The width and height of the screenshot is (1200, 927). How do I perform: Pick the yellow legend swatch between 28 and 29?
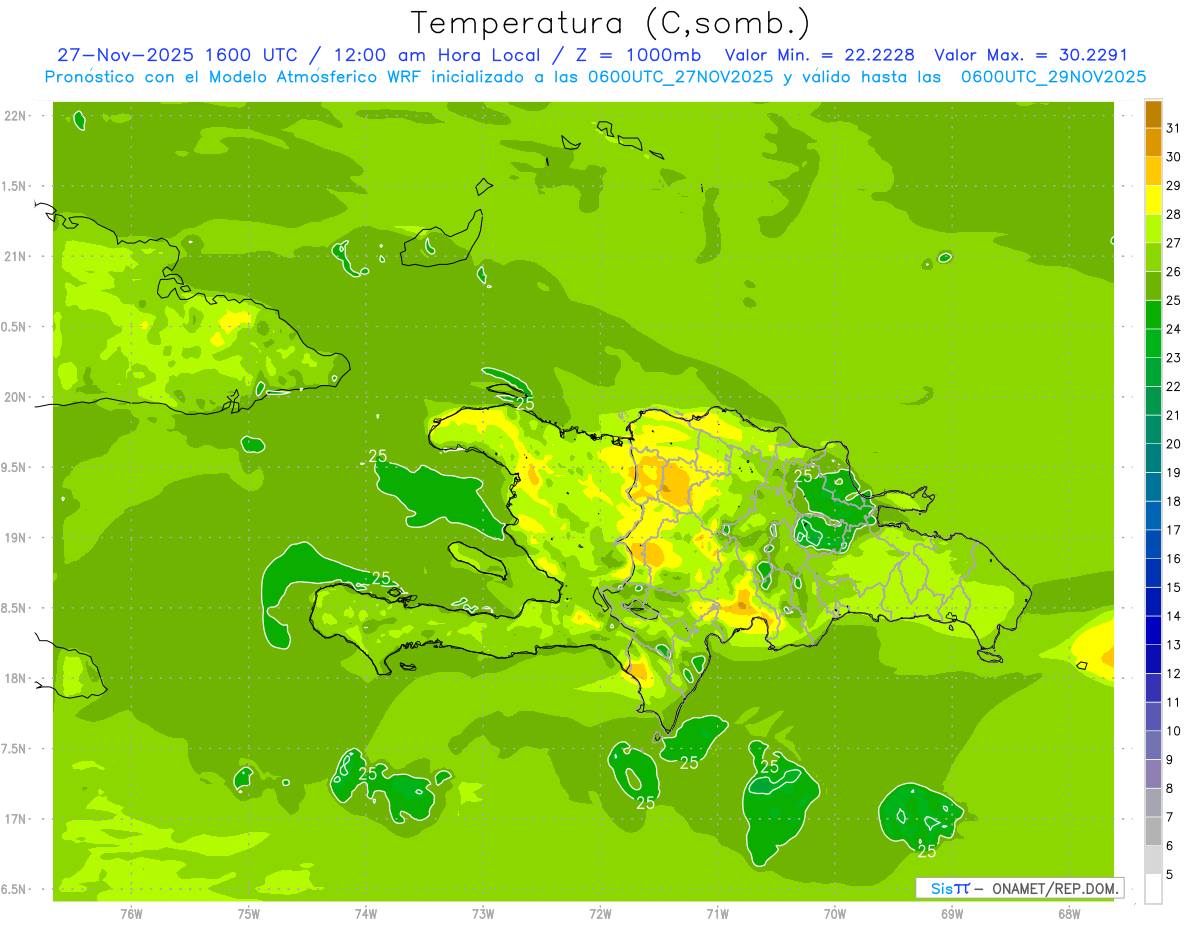1153,200
